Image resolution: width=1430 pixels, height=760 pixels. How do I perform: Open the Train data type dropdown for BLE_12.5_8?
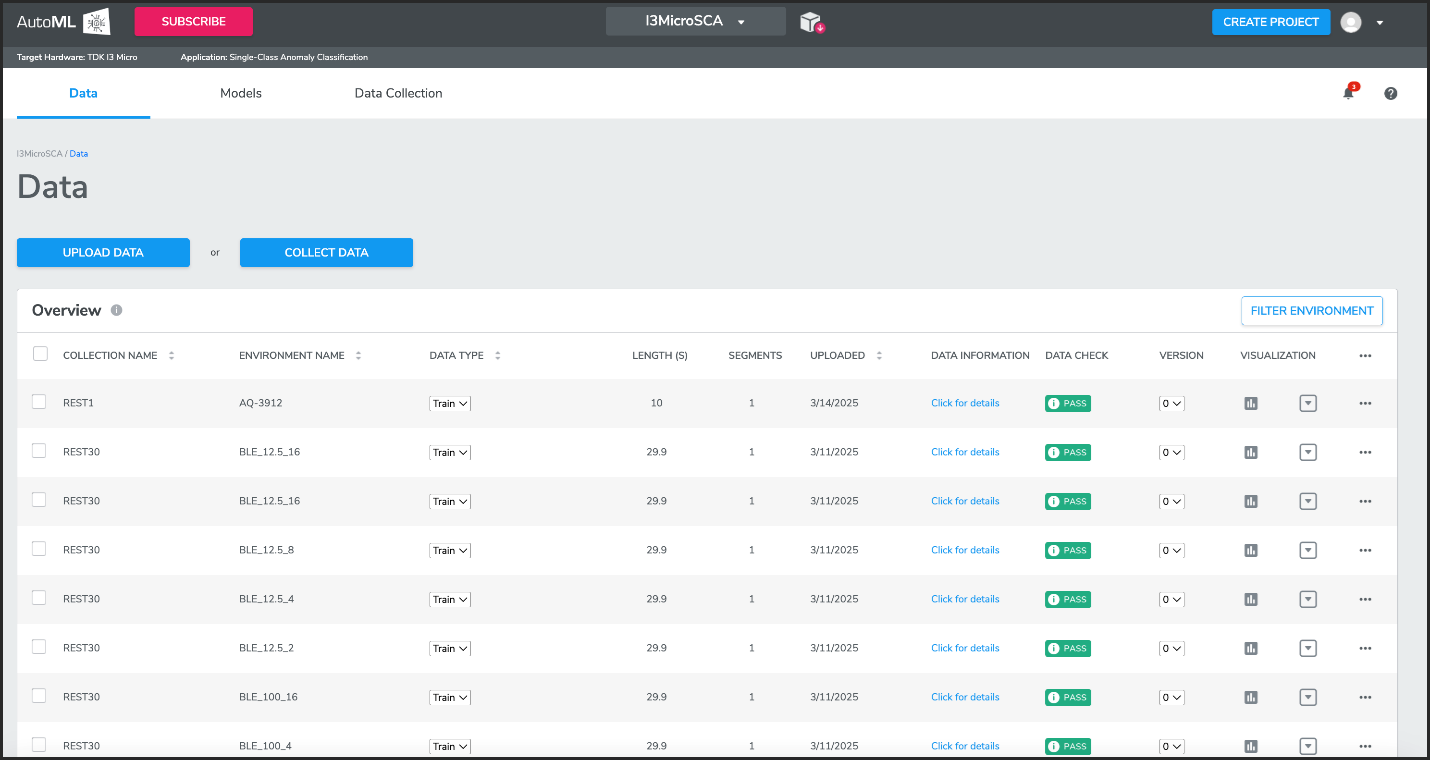(450, 550)
